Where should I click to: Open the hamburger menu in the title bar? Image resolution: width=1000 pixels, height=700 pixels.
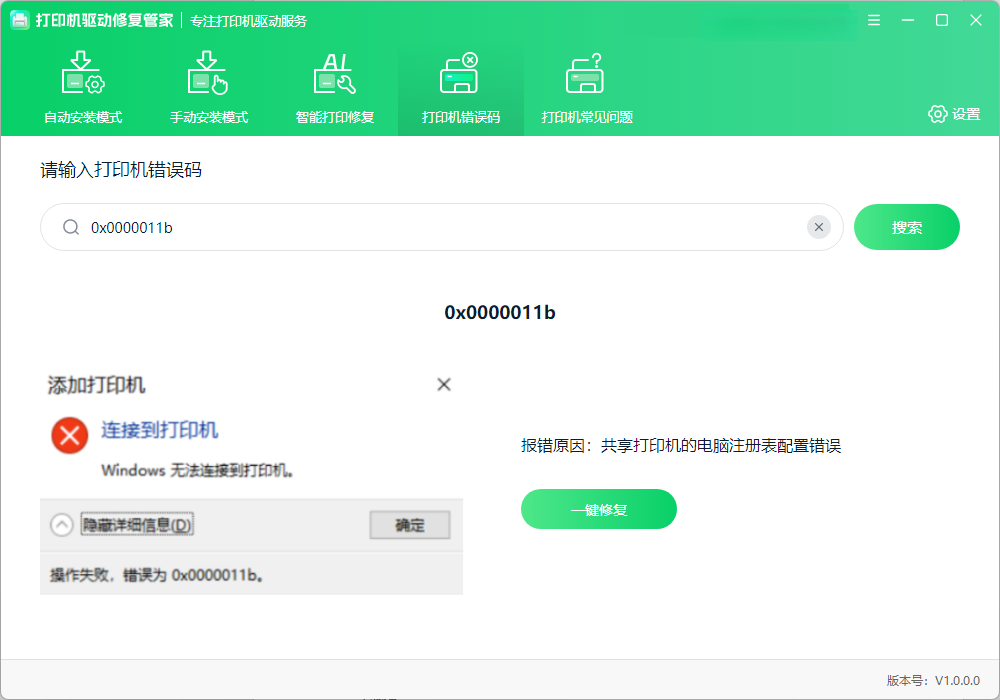click(x=873, y=19)
